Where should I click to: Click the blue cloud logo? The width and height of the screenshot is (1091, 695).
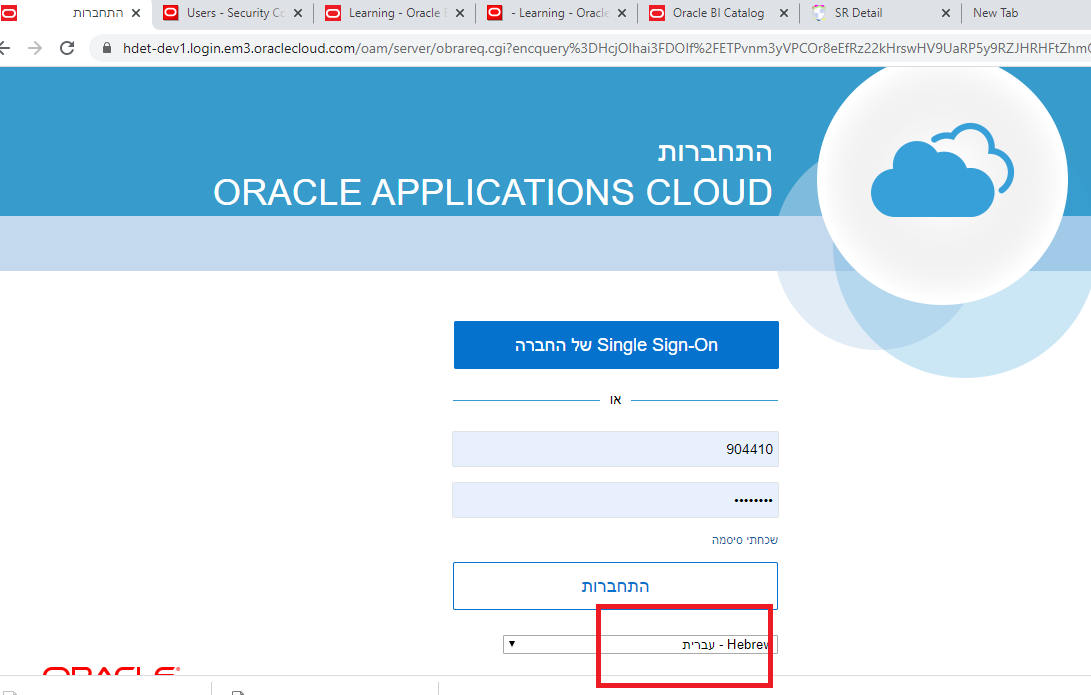(x=942, y=170)
